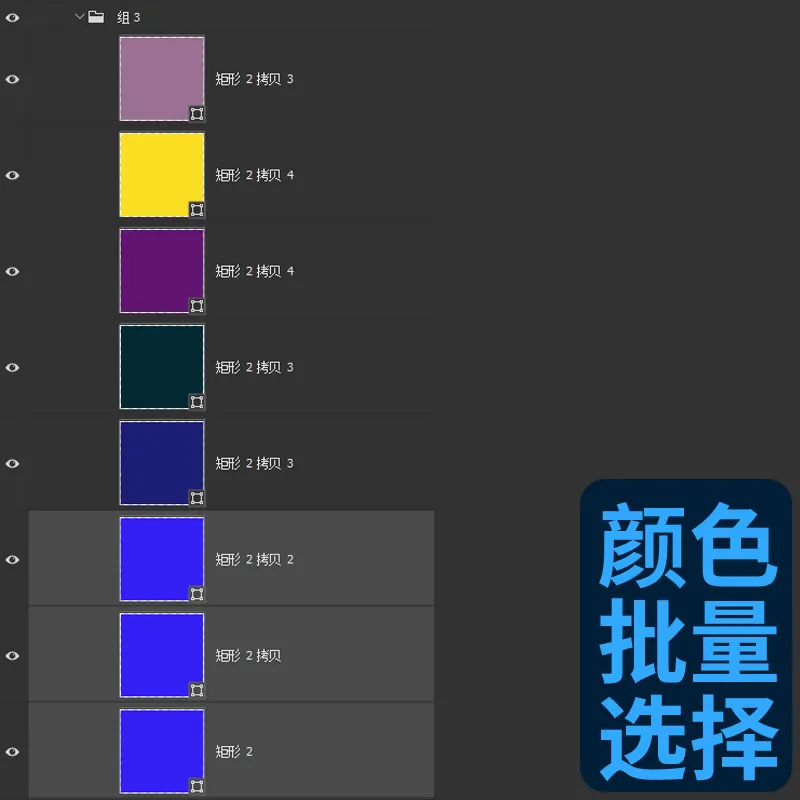Hide the yellow 矩形 2 拷贝 4 layer
The height and width of the screenshot is (800, 800).
12,174
